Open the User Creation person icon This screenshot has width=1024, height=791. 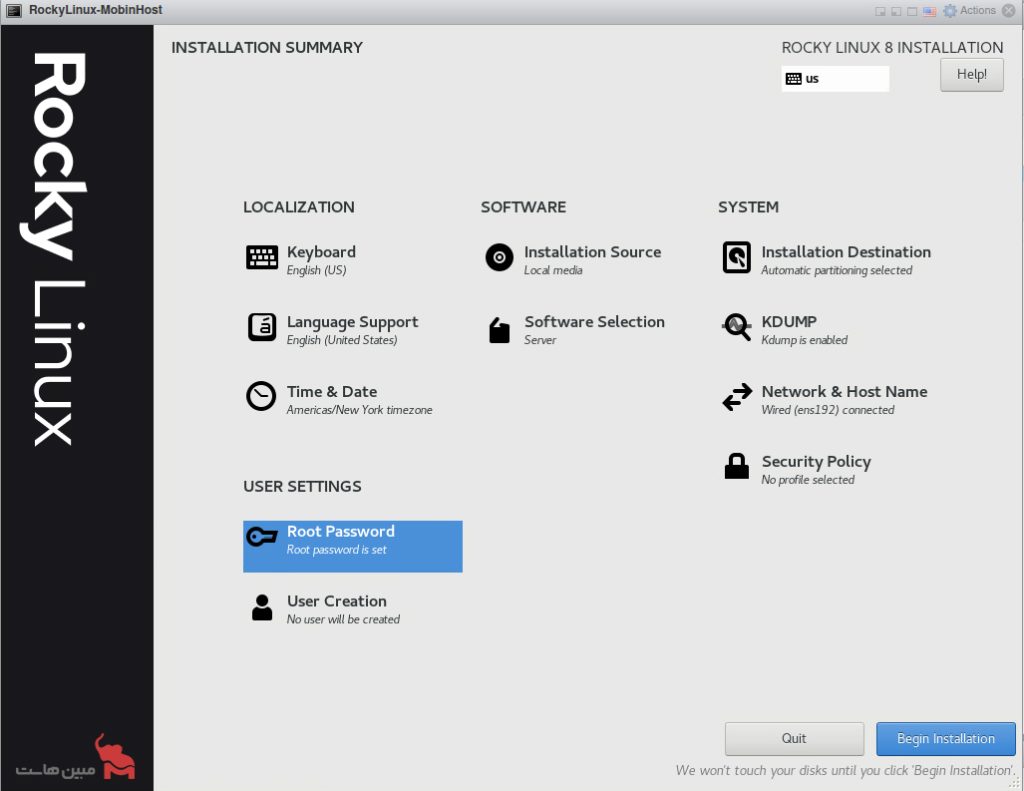[x=262, y=607]
